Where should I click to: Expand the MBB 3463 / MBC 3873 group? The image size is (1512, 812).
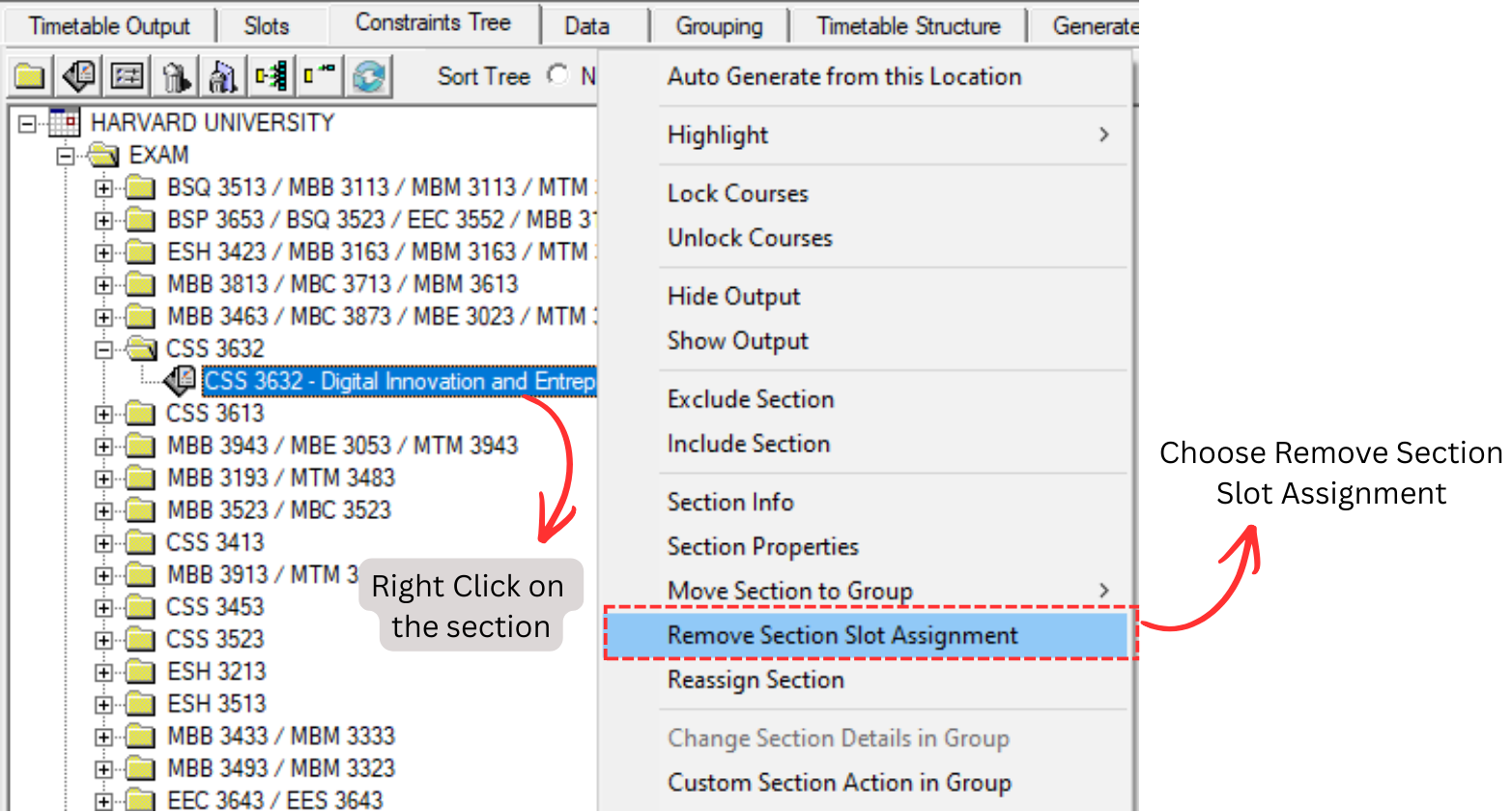pos(103,317)
